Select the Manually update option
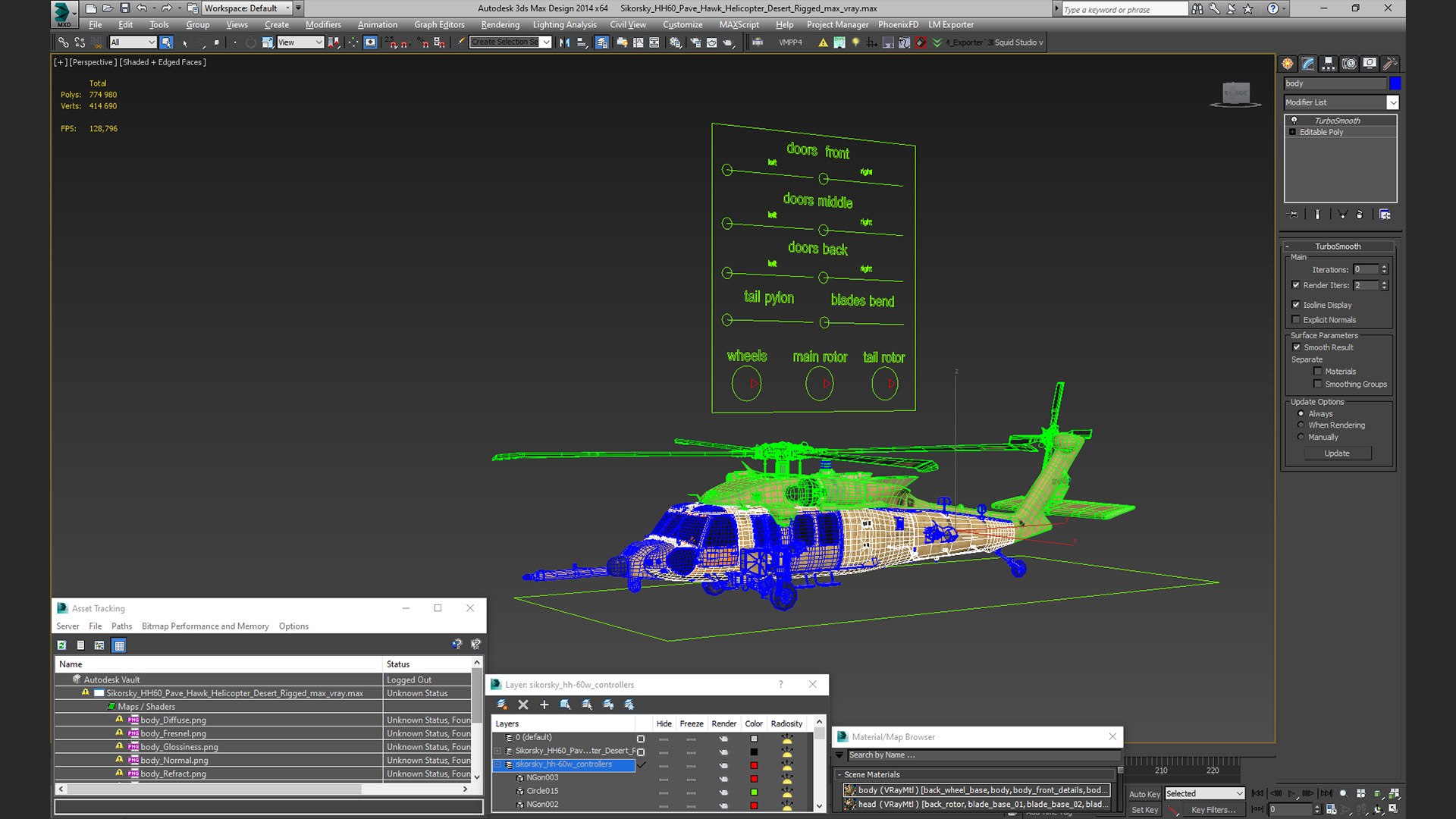Viewport: 1456px width, 819px height. pyautogui.click(x=1301, y=438)
